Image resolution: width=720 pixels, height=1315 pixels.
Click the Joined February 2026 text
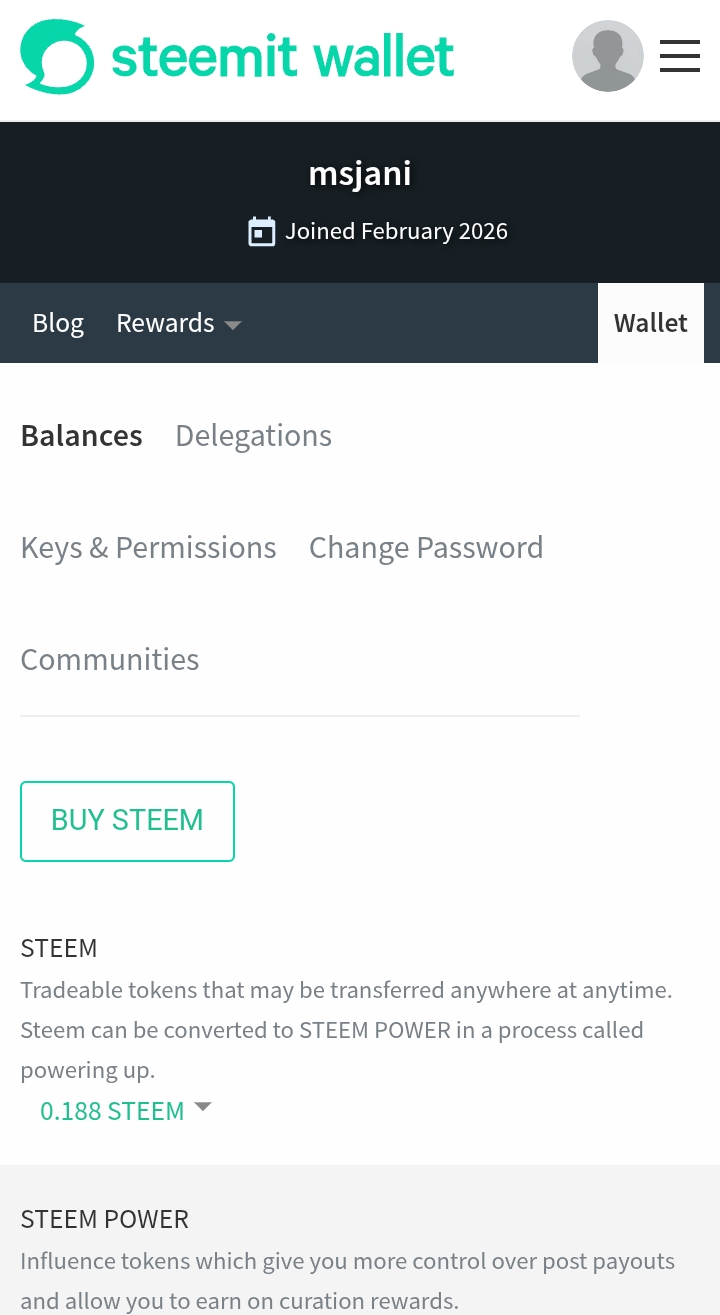(396, 232)
